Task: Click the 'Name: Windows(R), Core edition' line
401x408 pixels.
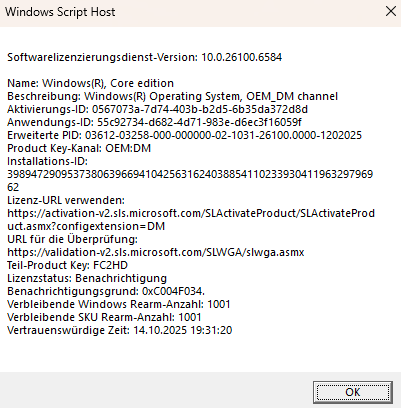Action: click(90, 83)
